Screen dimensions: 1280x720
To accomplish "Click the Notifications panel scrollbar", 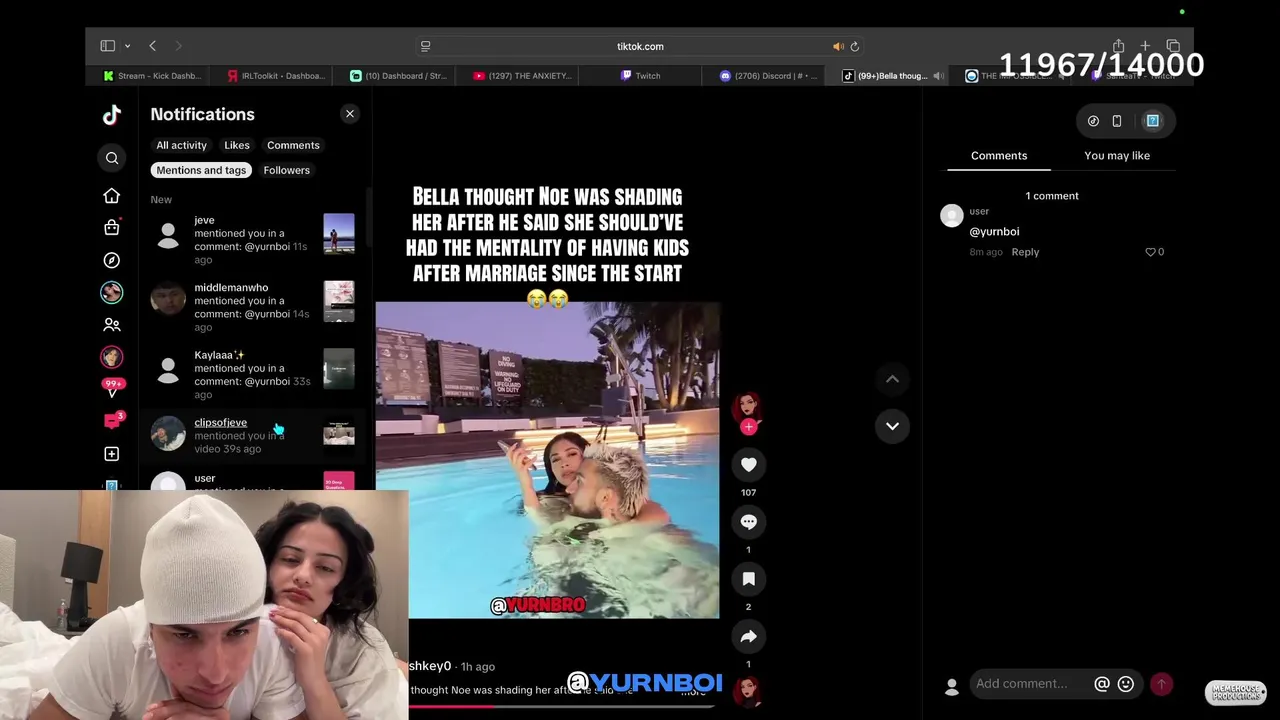I will click(370, 216).
